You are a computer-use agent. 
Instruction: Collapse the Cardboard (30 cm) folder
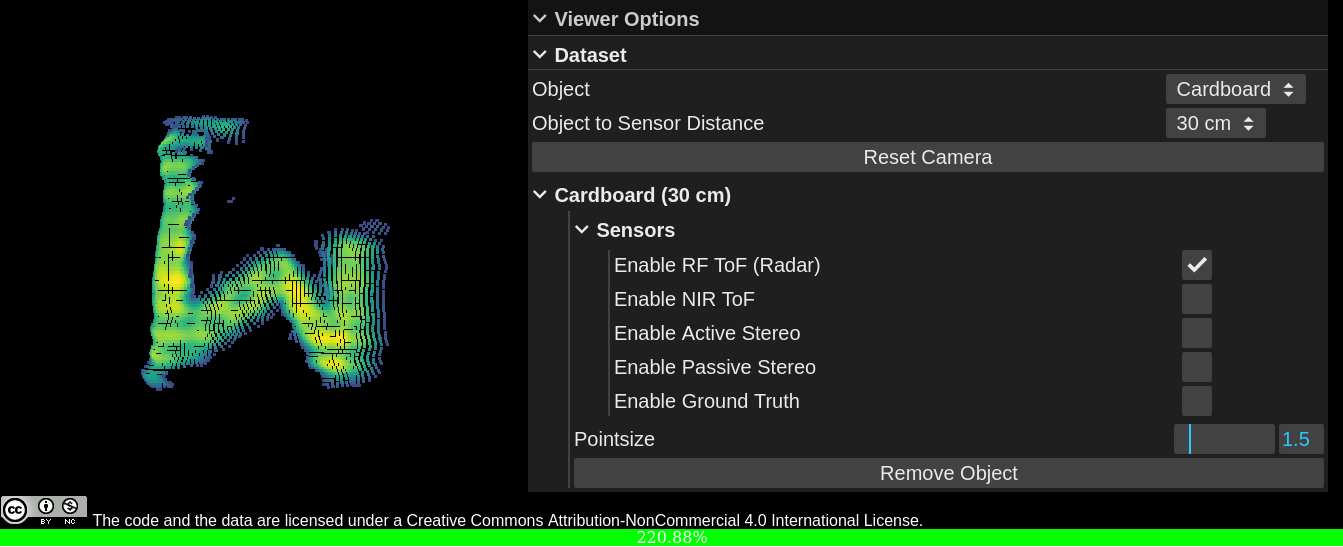(540, 195)
